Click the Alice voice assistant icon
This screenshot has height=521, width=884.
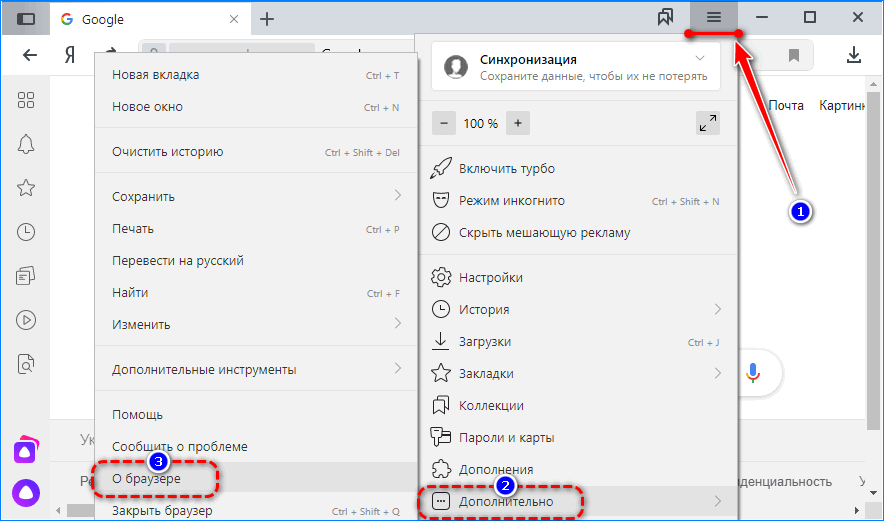pyautogui.click(x=25, y=492)
